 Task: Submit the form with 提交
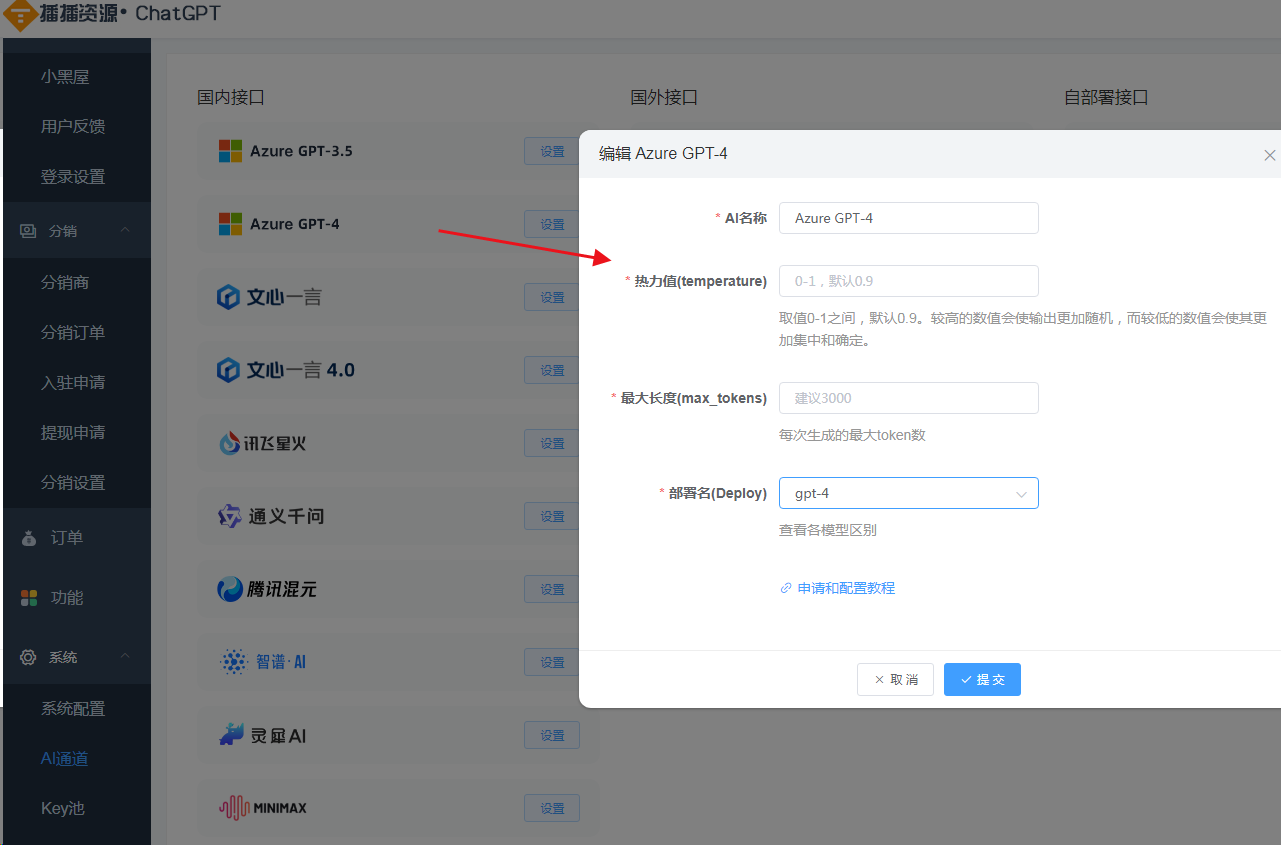coord(982,679)
